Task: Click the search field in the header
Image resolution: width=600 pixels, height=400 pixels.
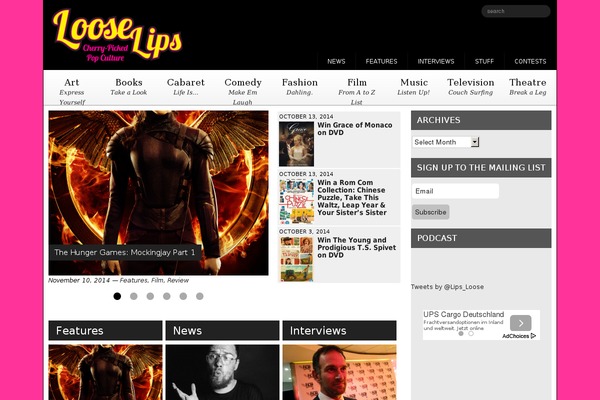Action: tap(516, 11)
